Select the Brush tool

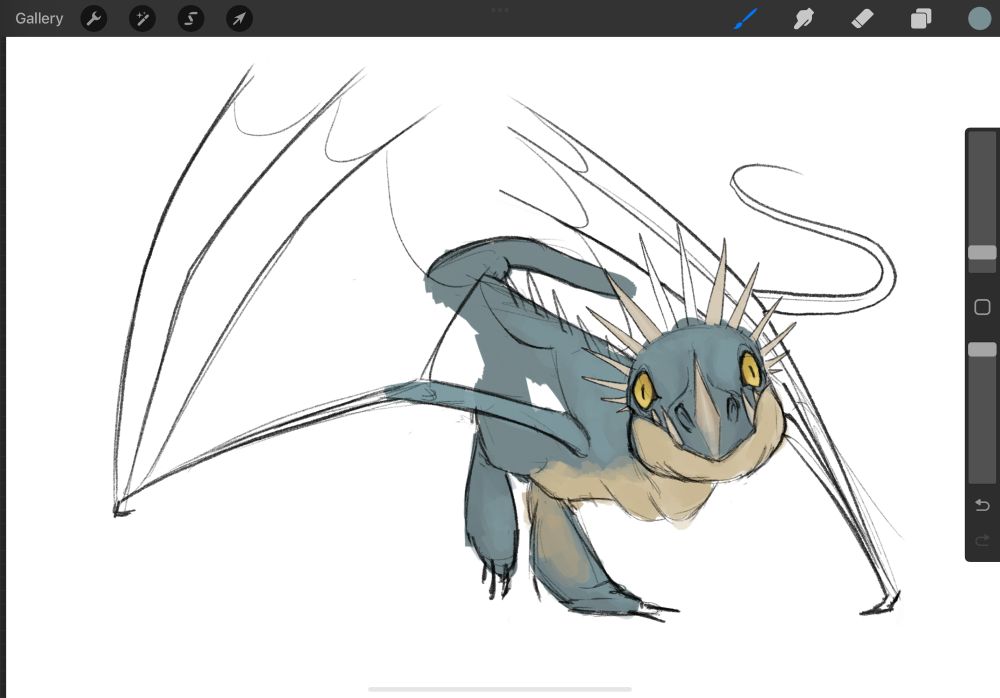pos(746,19)
